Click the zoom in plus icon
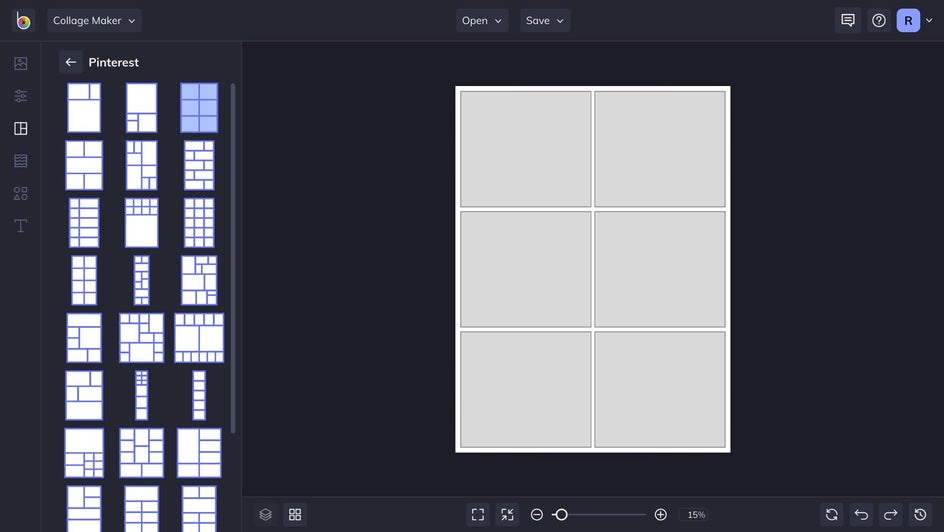The image size is (944, 532). pos(660,515)
